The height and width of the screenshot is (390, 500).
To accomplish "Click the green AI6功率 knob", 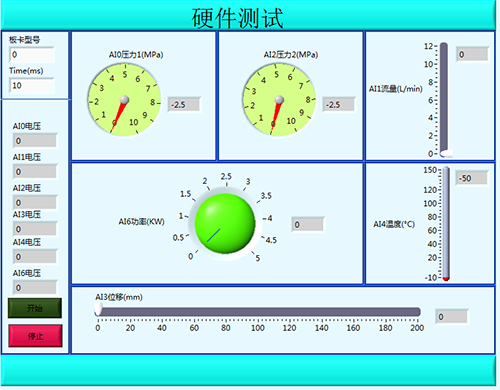I will pyautogui.click(x=225, y=224).
